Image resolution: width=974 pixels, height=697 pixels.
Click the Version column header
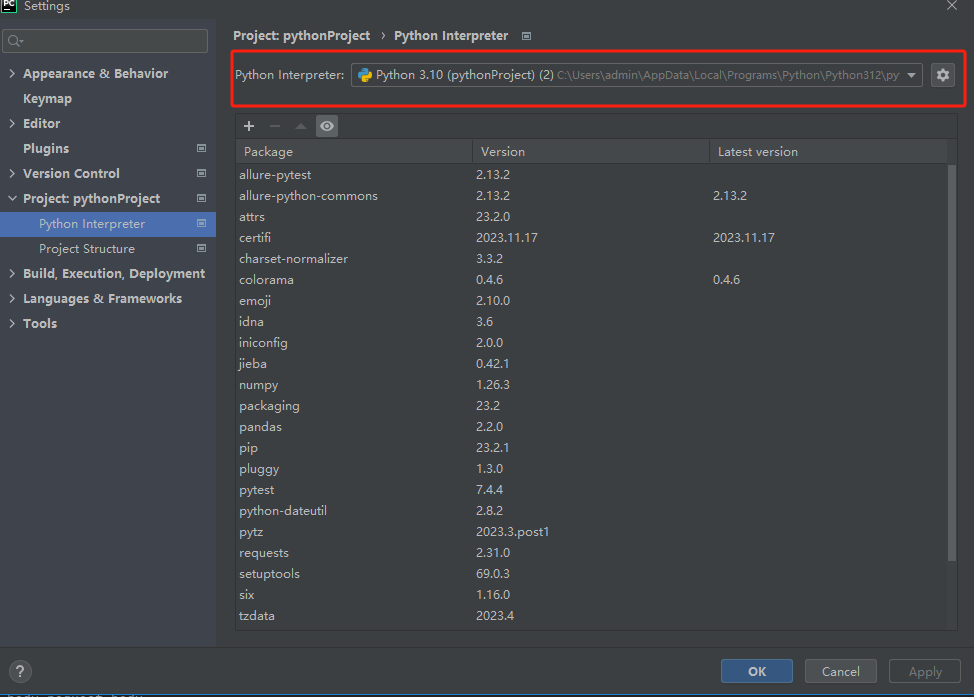[x=591, y=152]
